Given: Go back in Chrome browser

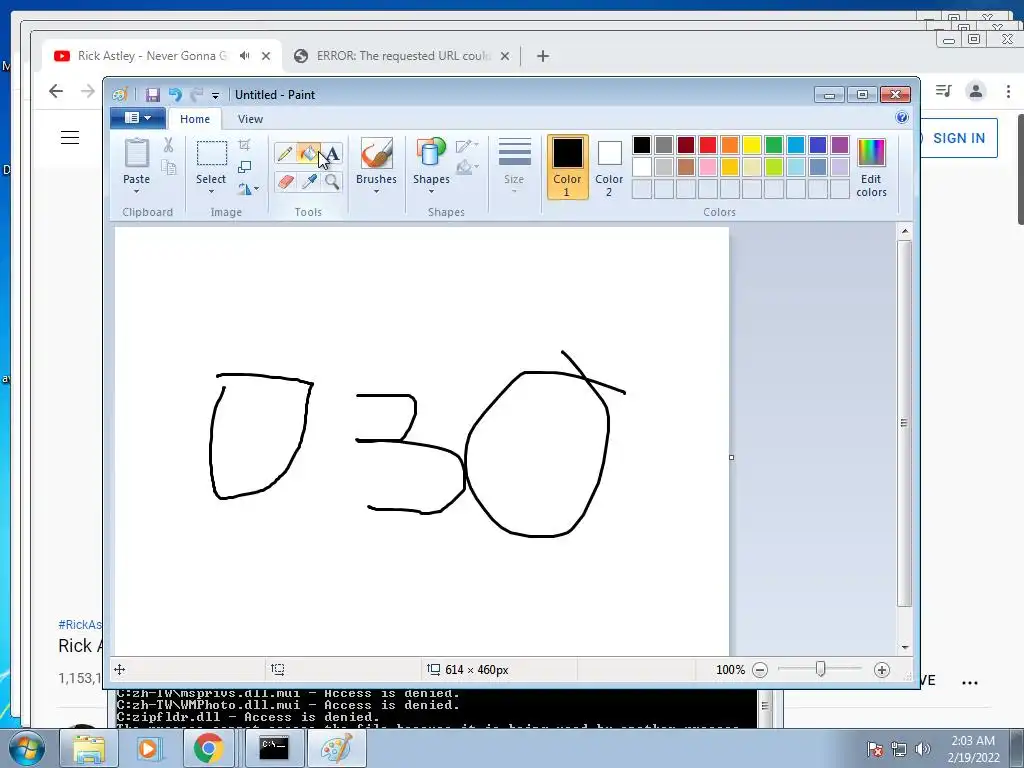Looking at the screenshot, I should pyautogui.click(x=56, y=91).
